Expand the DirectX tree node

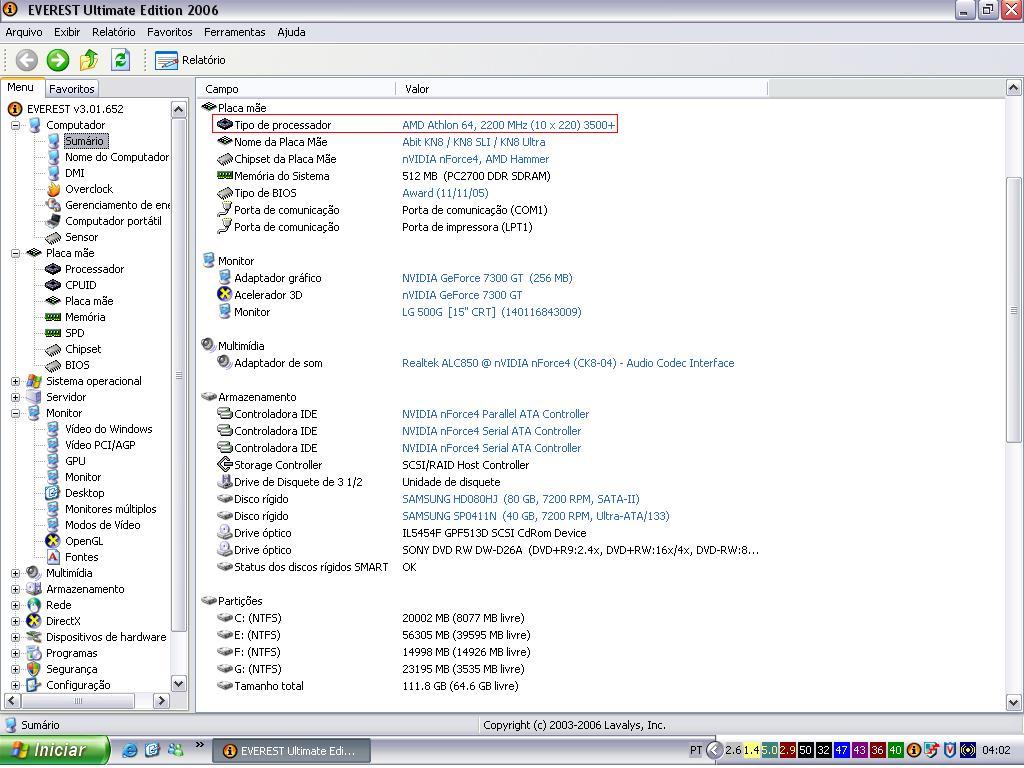pos(16,621)
